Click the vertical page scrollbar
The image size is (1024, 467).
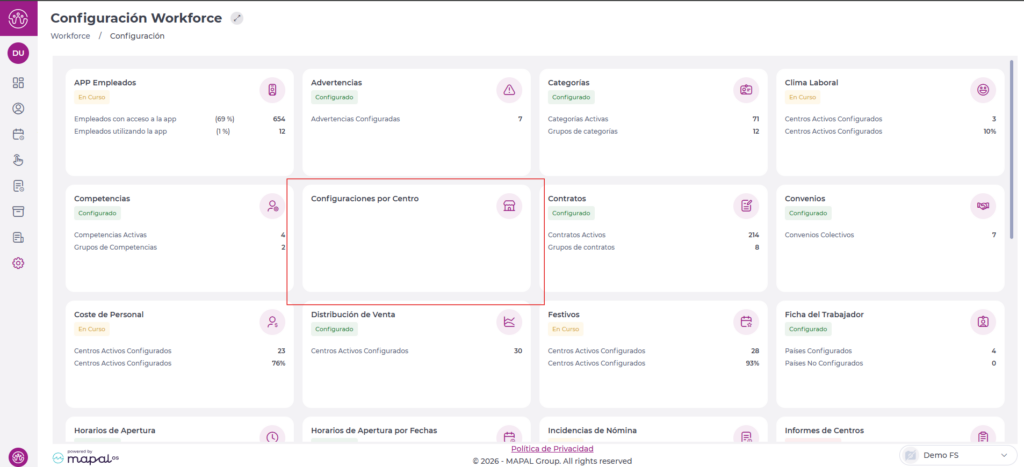point(1011,150)
